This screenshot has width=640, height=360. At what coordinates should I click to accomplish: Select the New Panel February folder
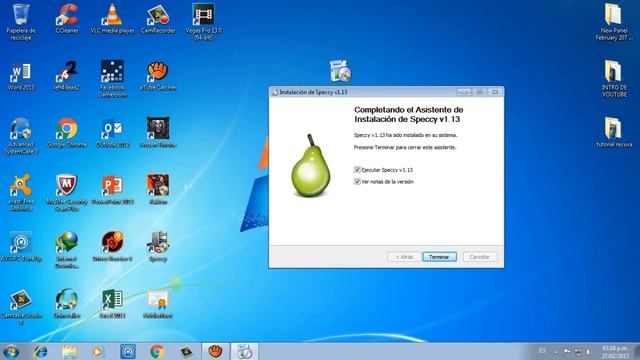pyautogui.click(x=613, y=22)
